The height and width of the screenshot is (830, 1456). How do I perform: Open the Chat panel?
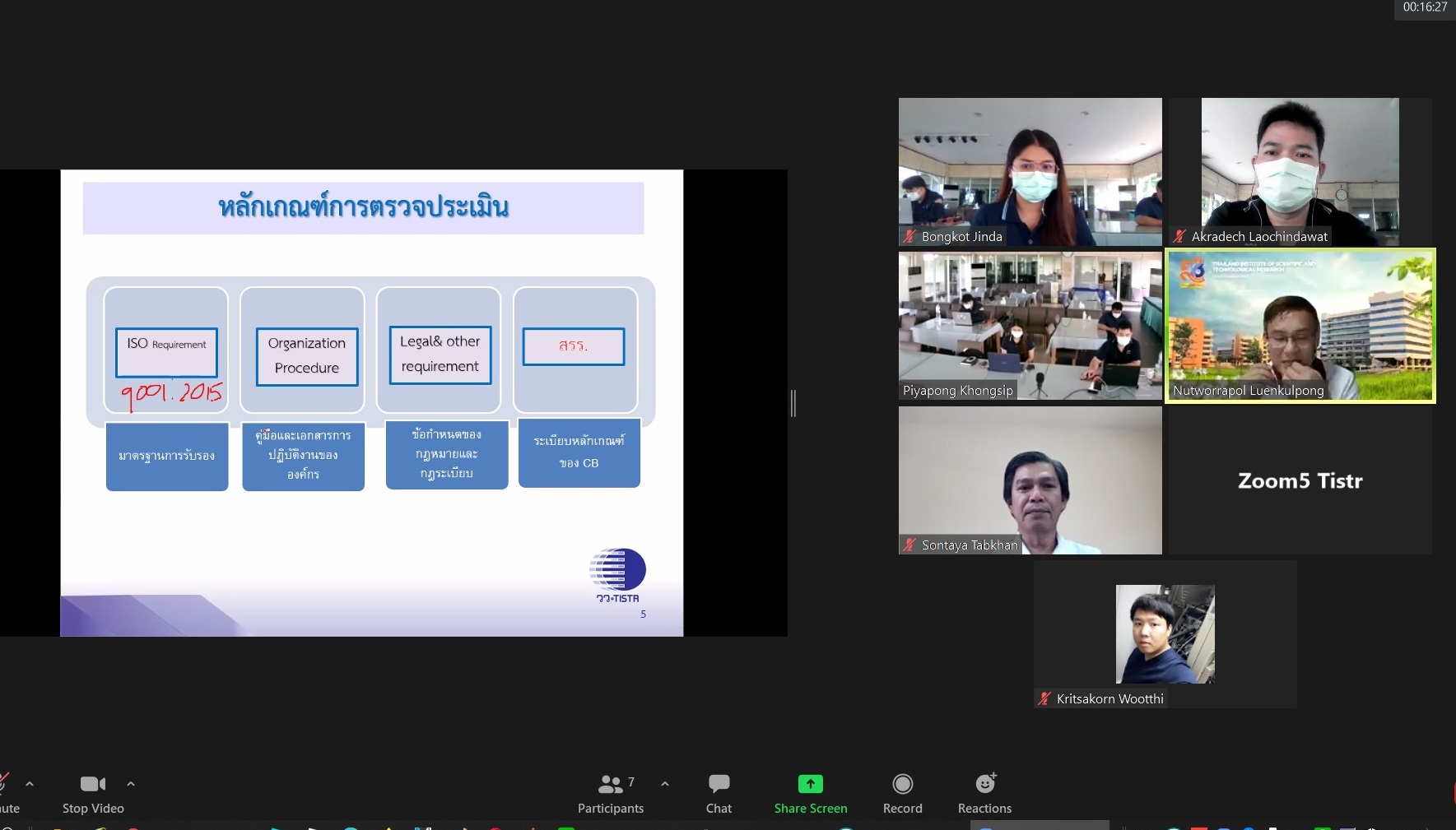pyautogui.click(x=719, y=794)
